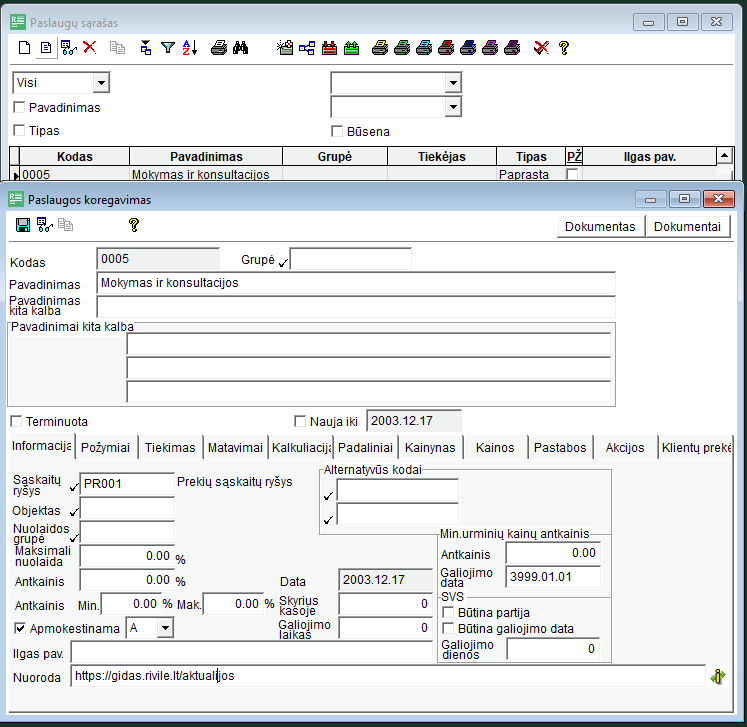Screen dimensions: 747x727
Task: Open the filter funnel tool
Action: click(168, 47)
